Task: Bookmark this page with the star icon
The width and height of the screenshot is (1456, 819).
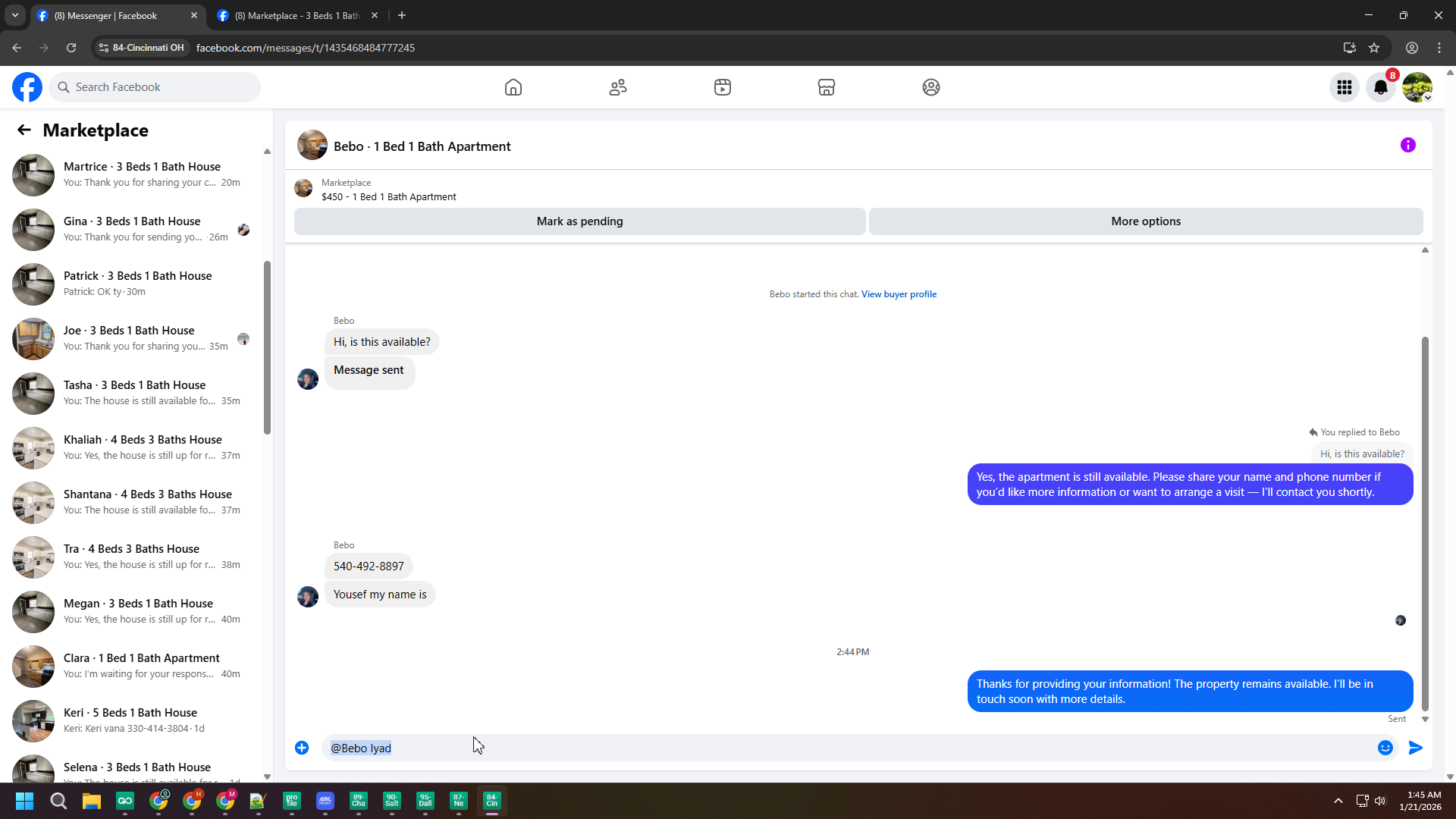Action: 1374,48
